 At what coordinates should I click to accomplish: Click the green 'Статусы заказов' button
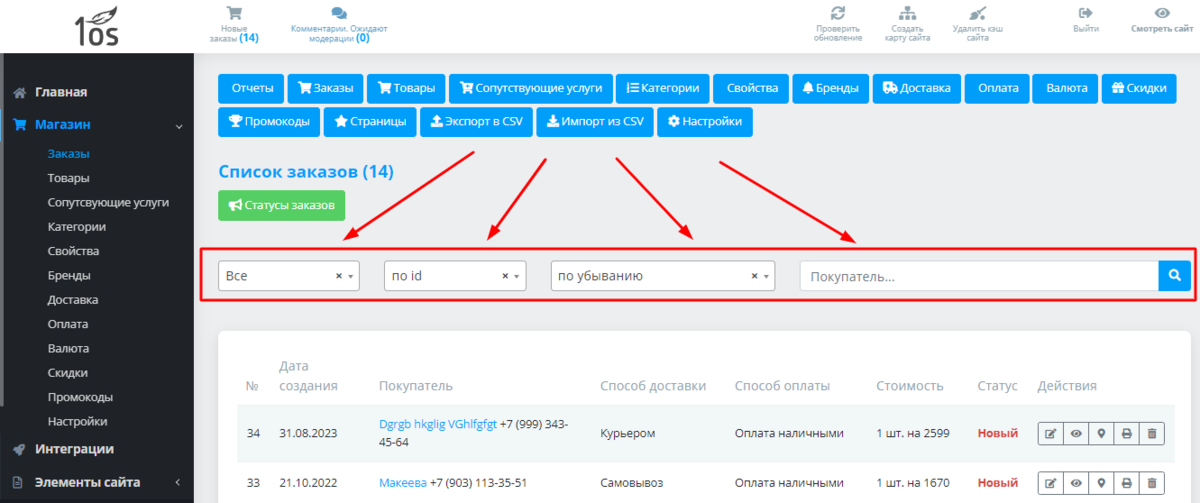click(281, 205)
